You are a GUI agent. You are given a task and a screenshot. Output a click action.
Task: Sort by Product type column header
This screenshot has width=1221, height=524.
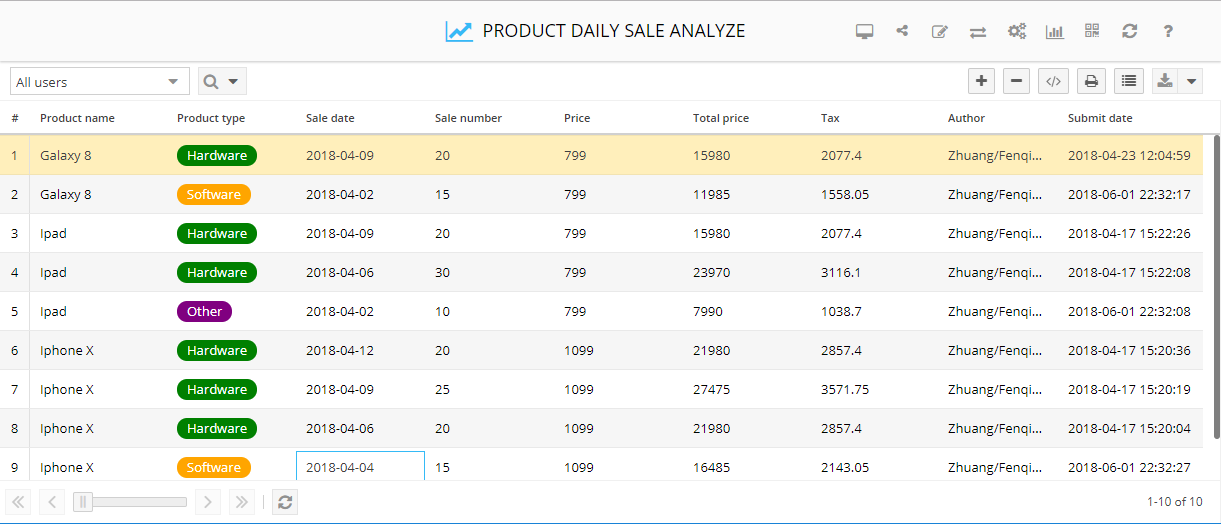211,118
